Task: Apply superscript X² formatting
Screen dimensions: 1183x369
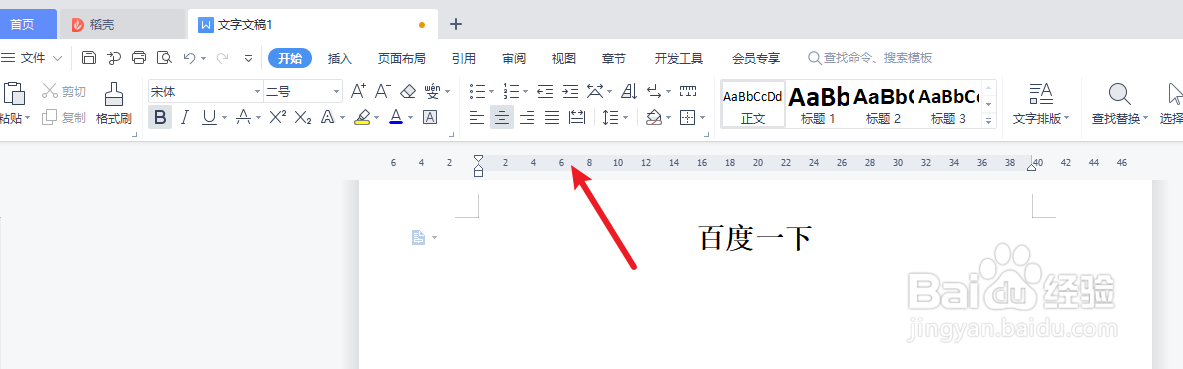Action: (278, 117)
